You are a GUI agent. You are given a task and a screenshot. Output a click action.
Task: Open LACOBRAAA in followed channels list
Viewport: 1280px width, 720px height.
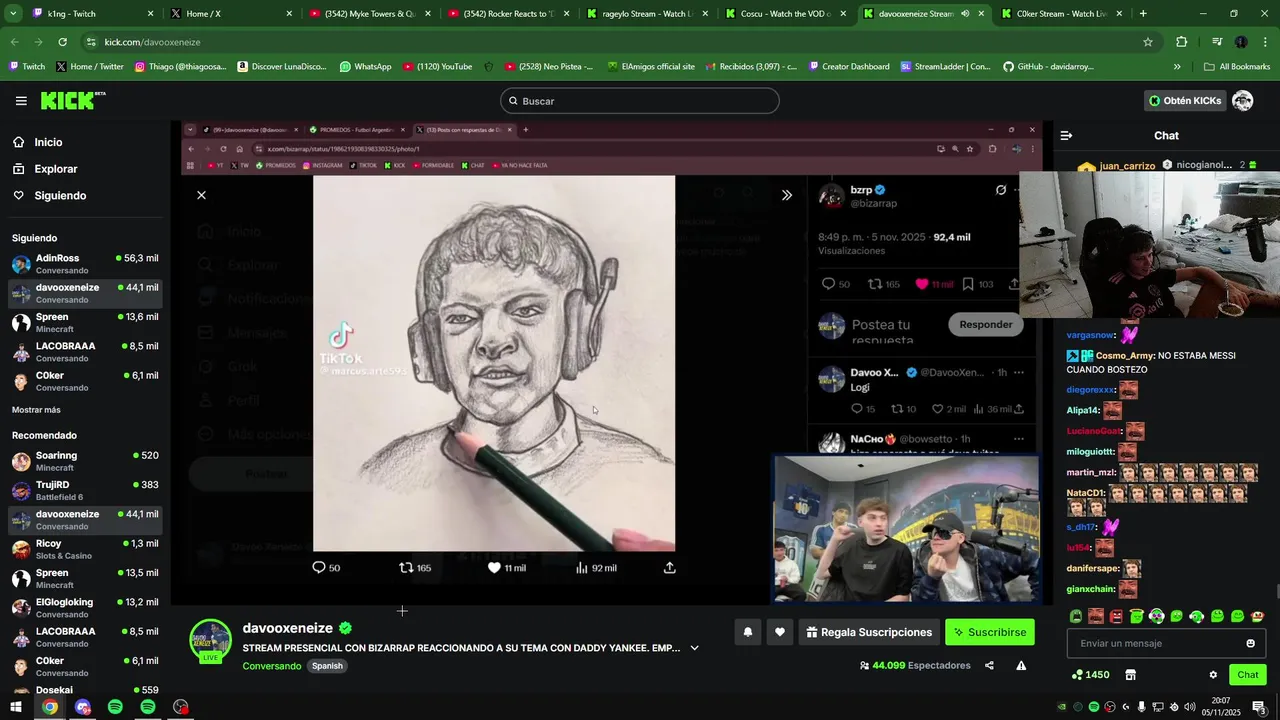click(x=85, y=352)
